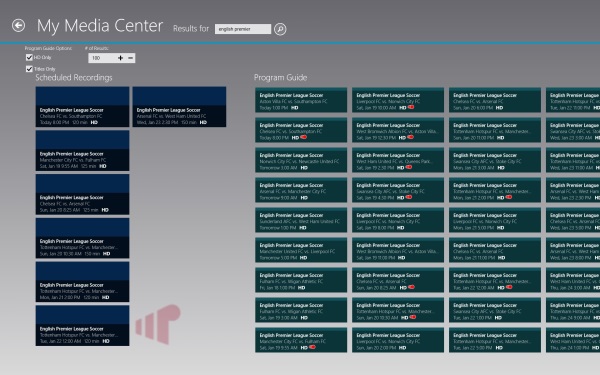Open scheduled Tottenham recording Mon Jan 21 2:00 PM
This screenshot has height=375, width=600.
click(82, 282)
